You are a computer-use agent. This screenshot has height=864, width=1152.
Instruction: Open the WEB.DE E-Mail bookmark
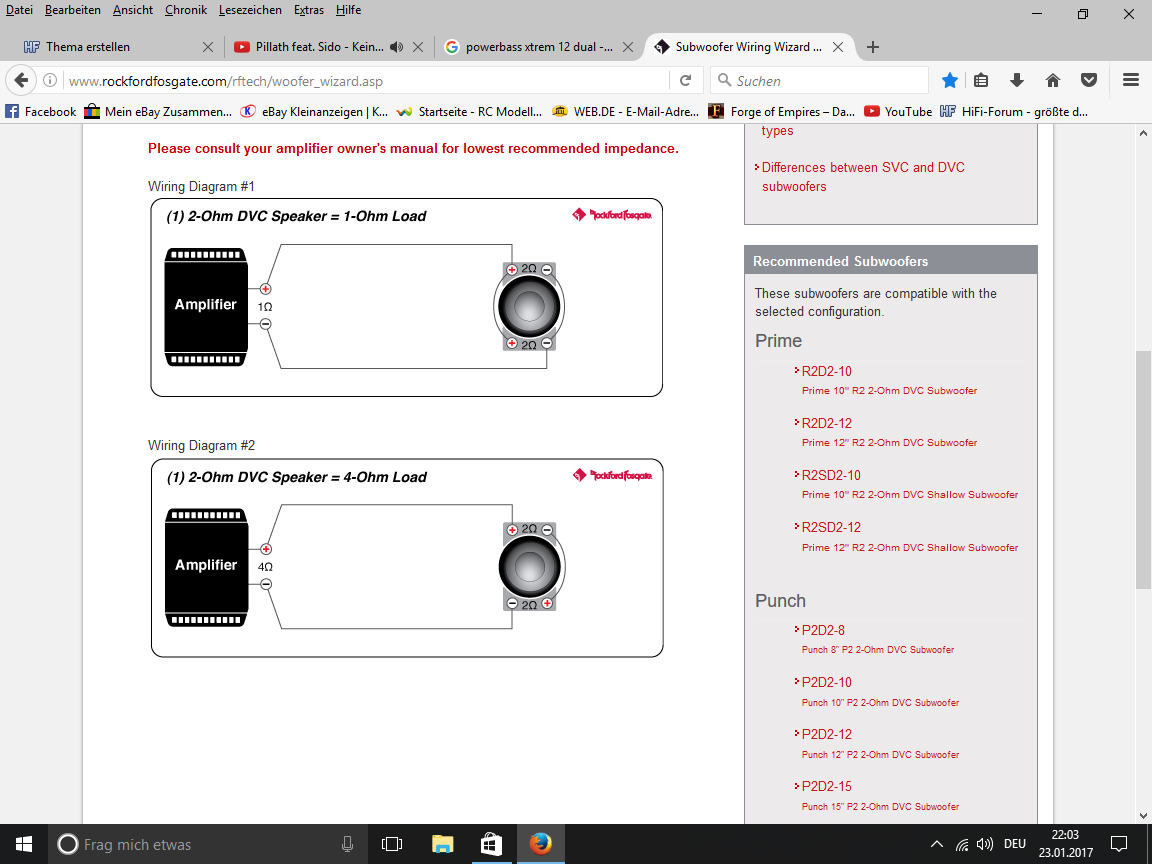pyautogui.click(x=626, y=112)
